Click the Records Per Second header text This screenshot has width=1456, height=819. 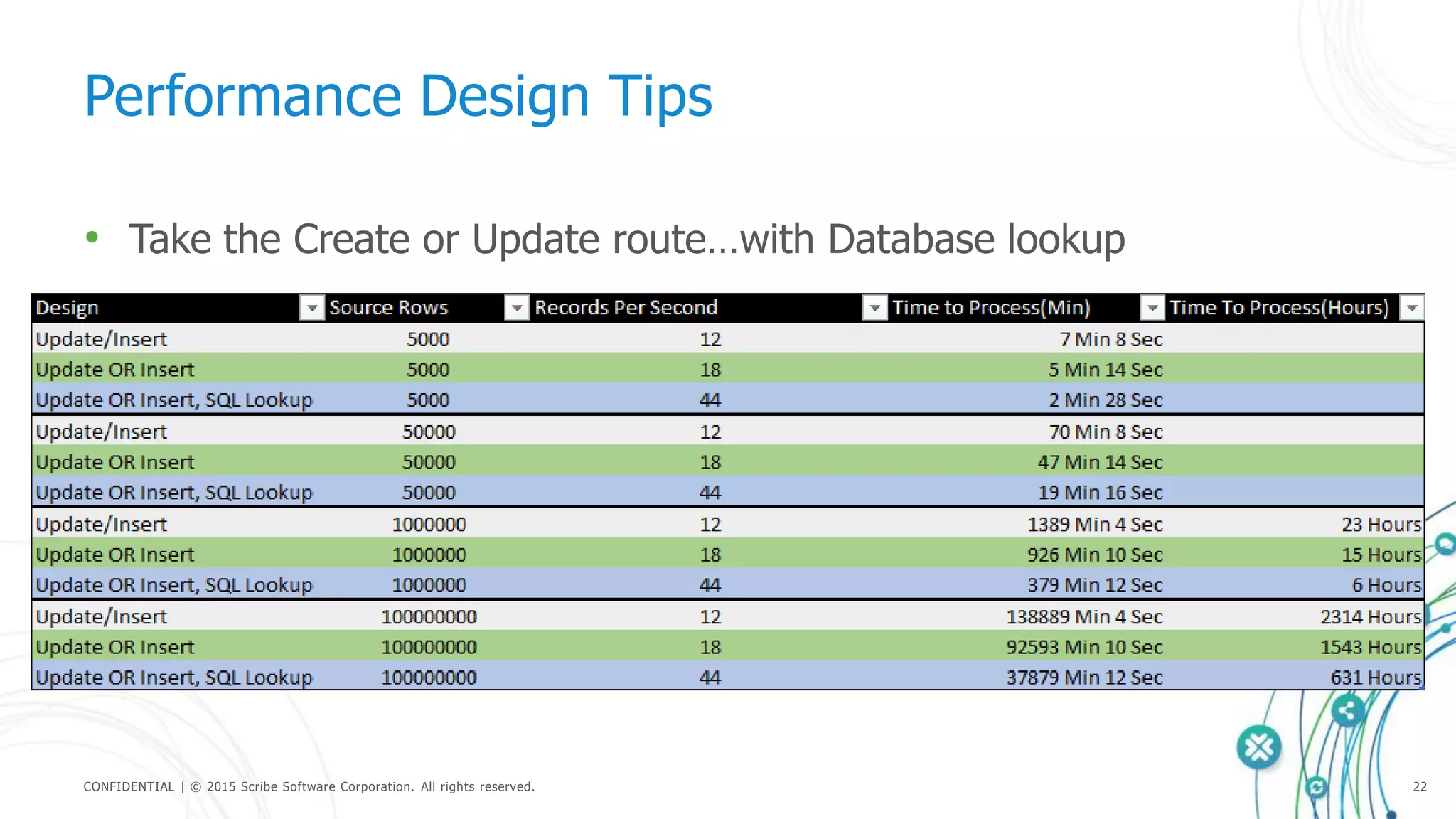[x=626, y=308]
